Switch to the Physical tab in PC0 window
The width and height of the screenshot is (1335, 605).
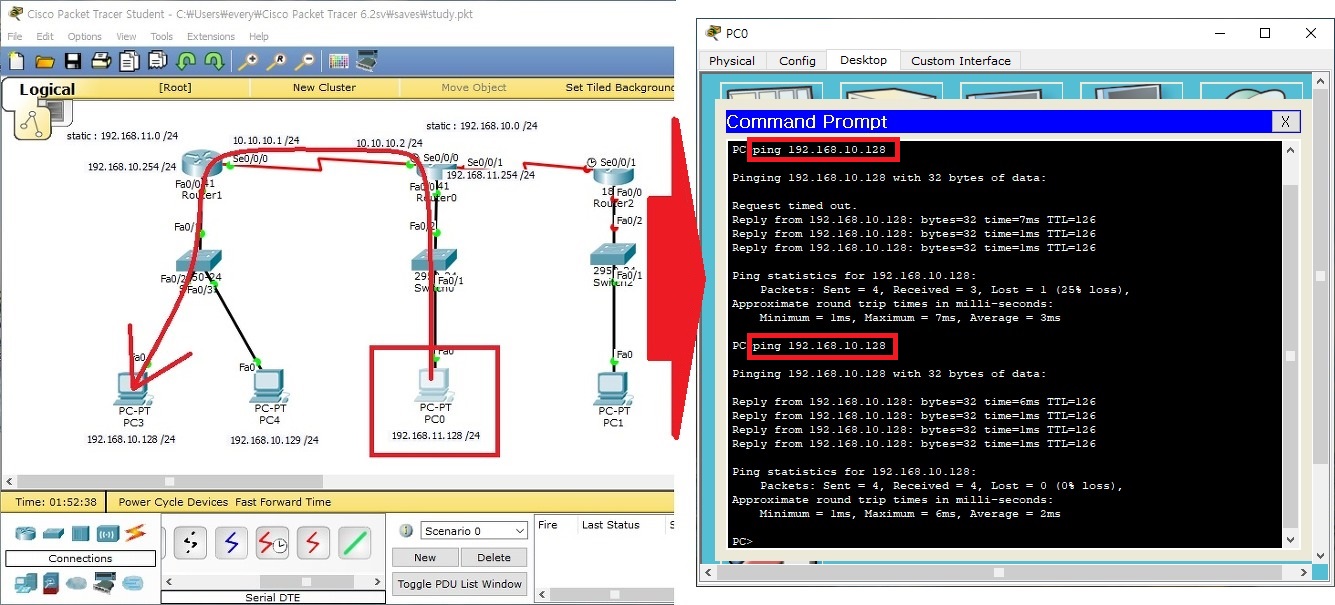tap(732, 61)
